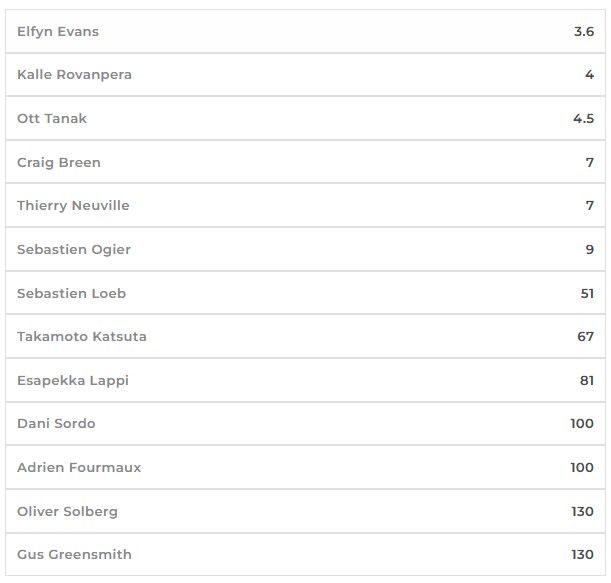Choose Thierry Neuville's odds of 7

pos(590,206)
